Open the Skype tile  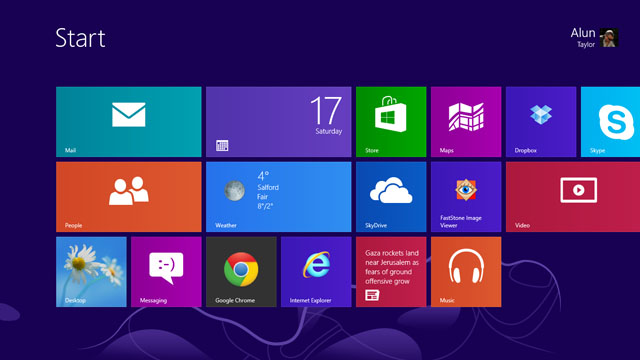point(611,122)
